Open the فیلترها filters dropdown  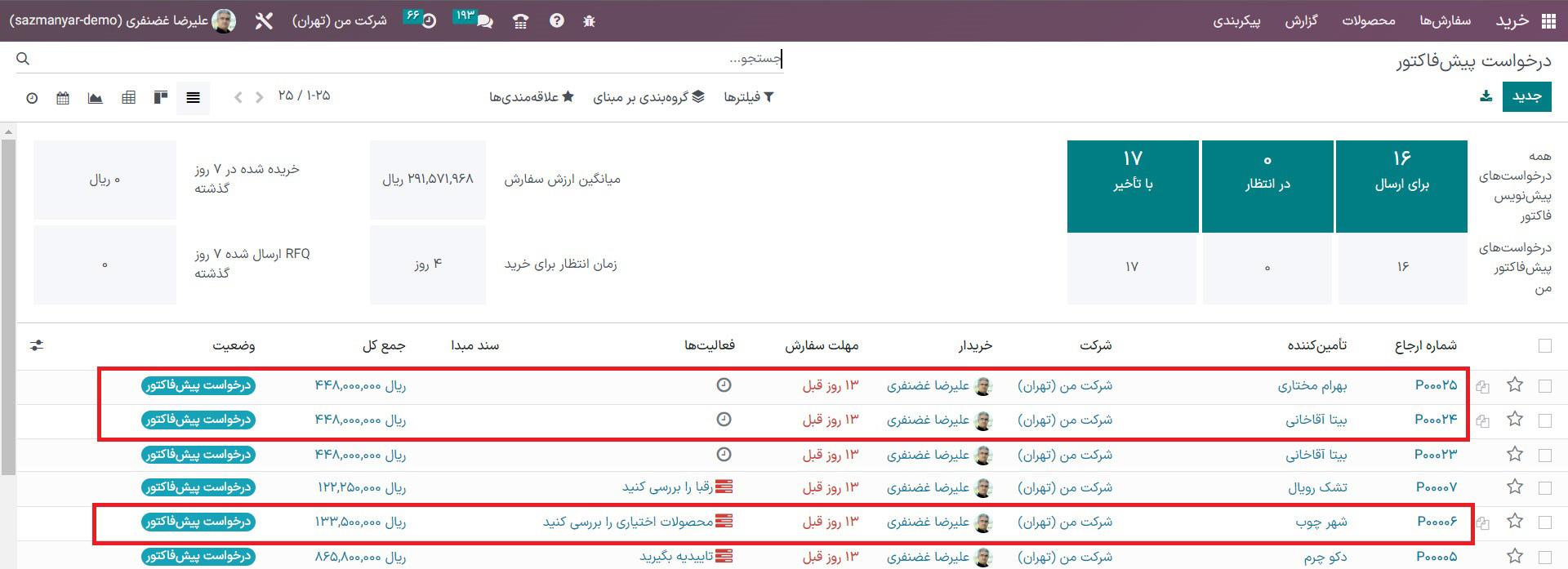click(749, 97)
